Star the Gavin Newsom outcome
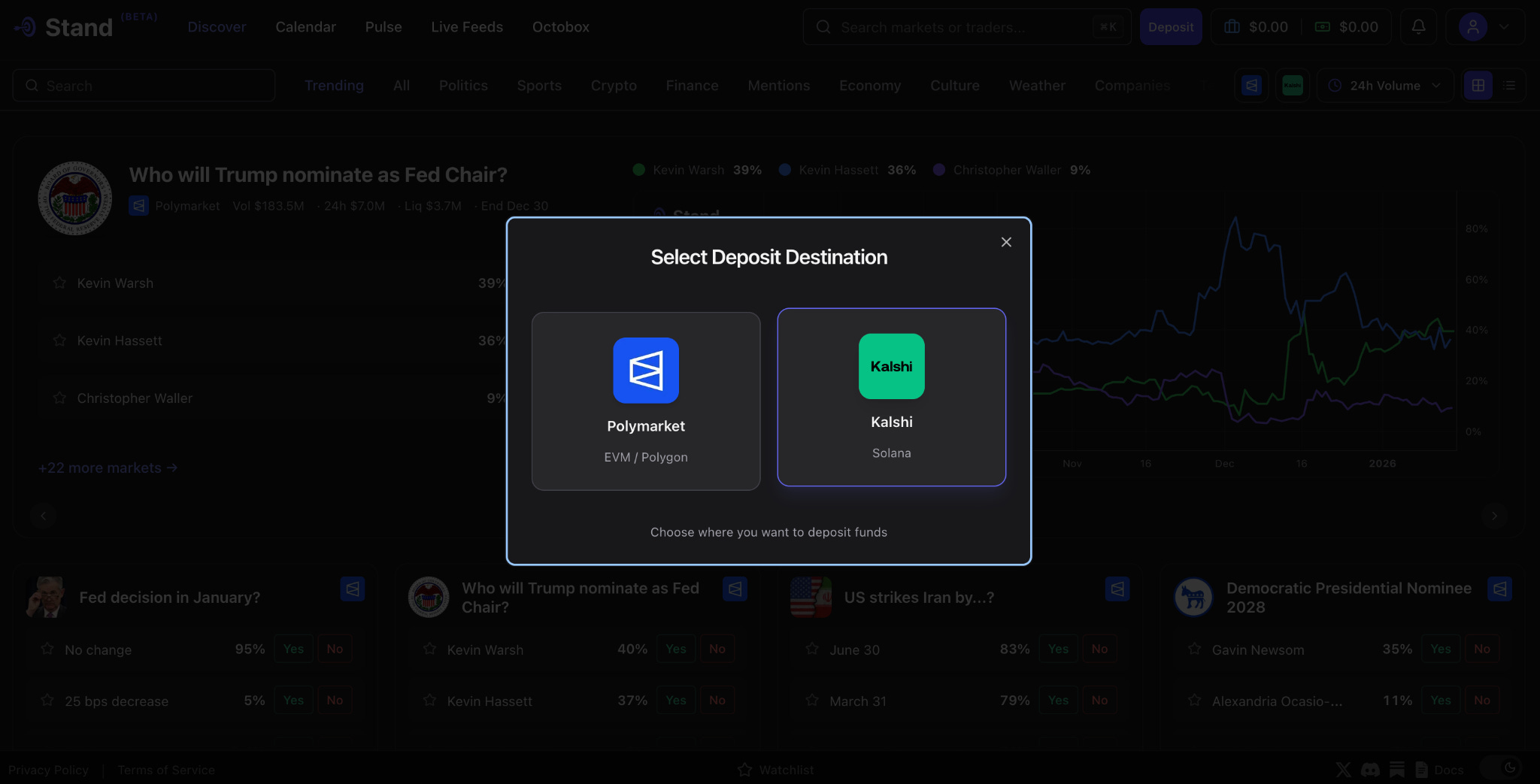This screenshot has height=784, width=1540. [1194, 649]
